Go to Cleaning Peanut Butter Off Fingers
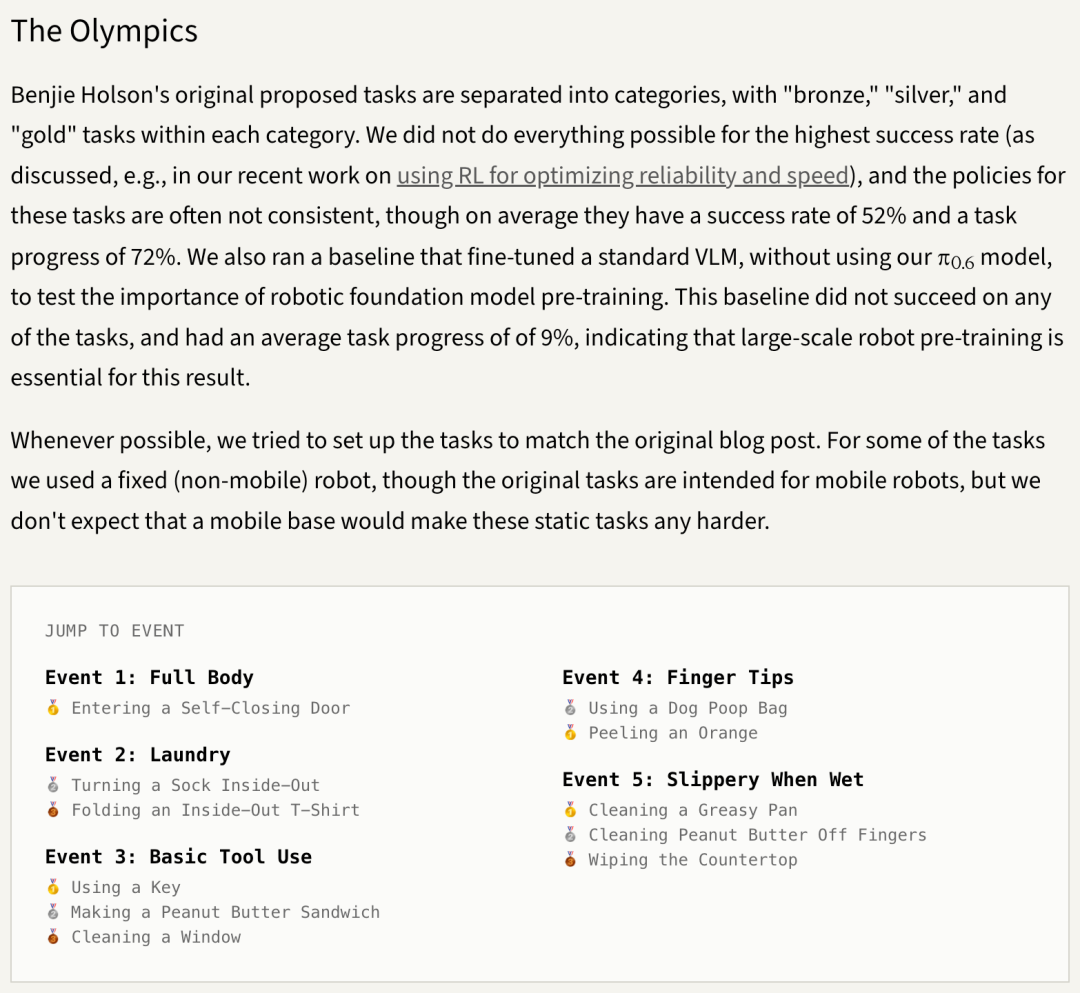The image size is (1080, 993). pos(758,835)
